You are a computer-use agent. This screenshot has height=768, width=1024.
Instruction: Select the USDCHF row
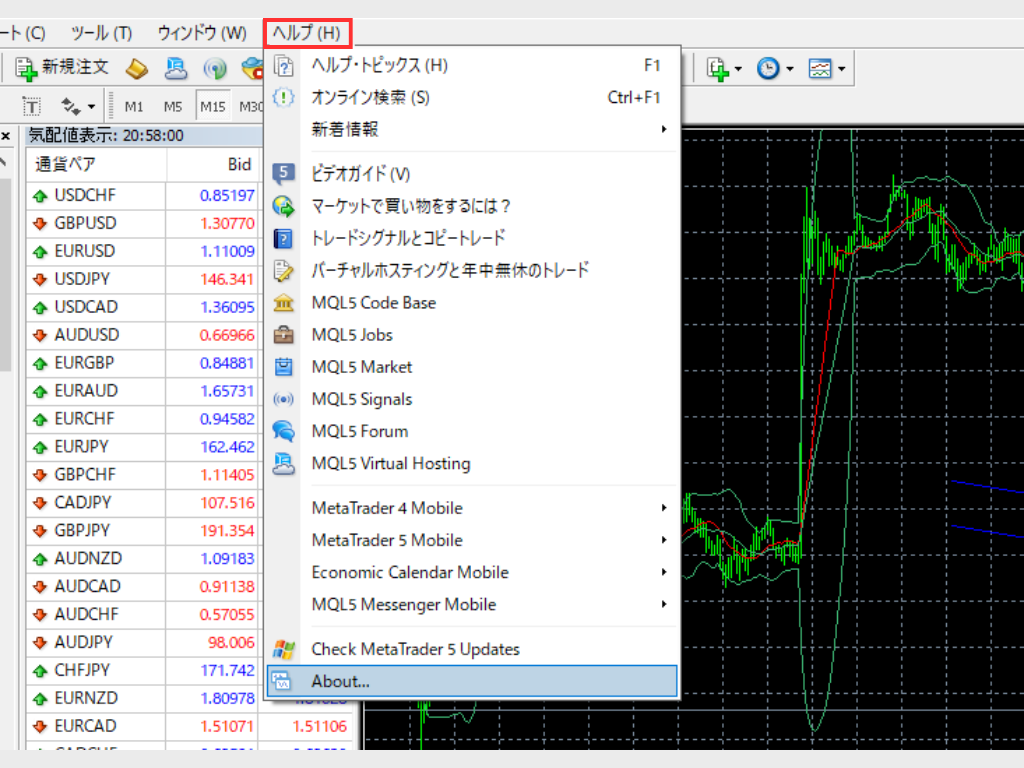point(144,195)
